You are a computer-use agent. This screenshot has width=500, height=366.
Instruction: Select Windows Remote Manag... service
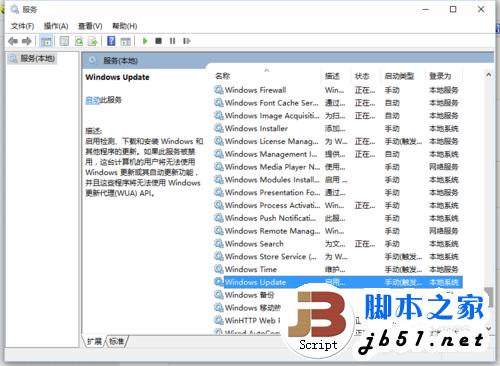[x=272, y=231]
